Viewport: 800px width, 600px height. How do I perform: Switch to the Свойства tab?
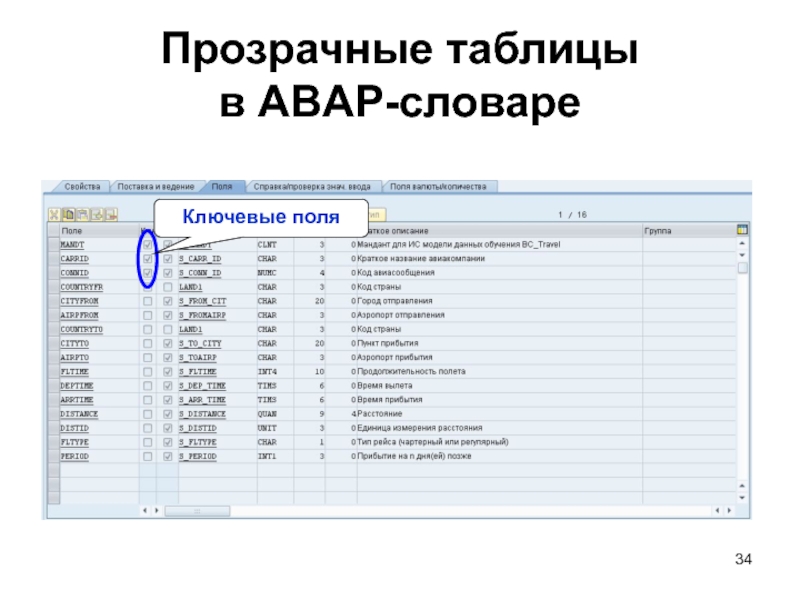point(82,186)
